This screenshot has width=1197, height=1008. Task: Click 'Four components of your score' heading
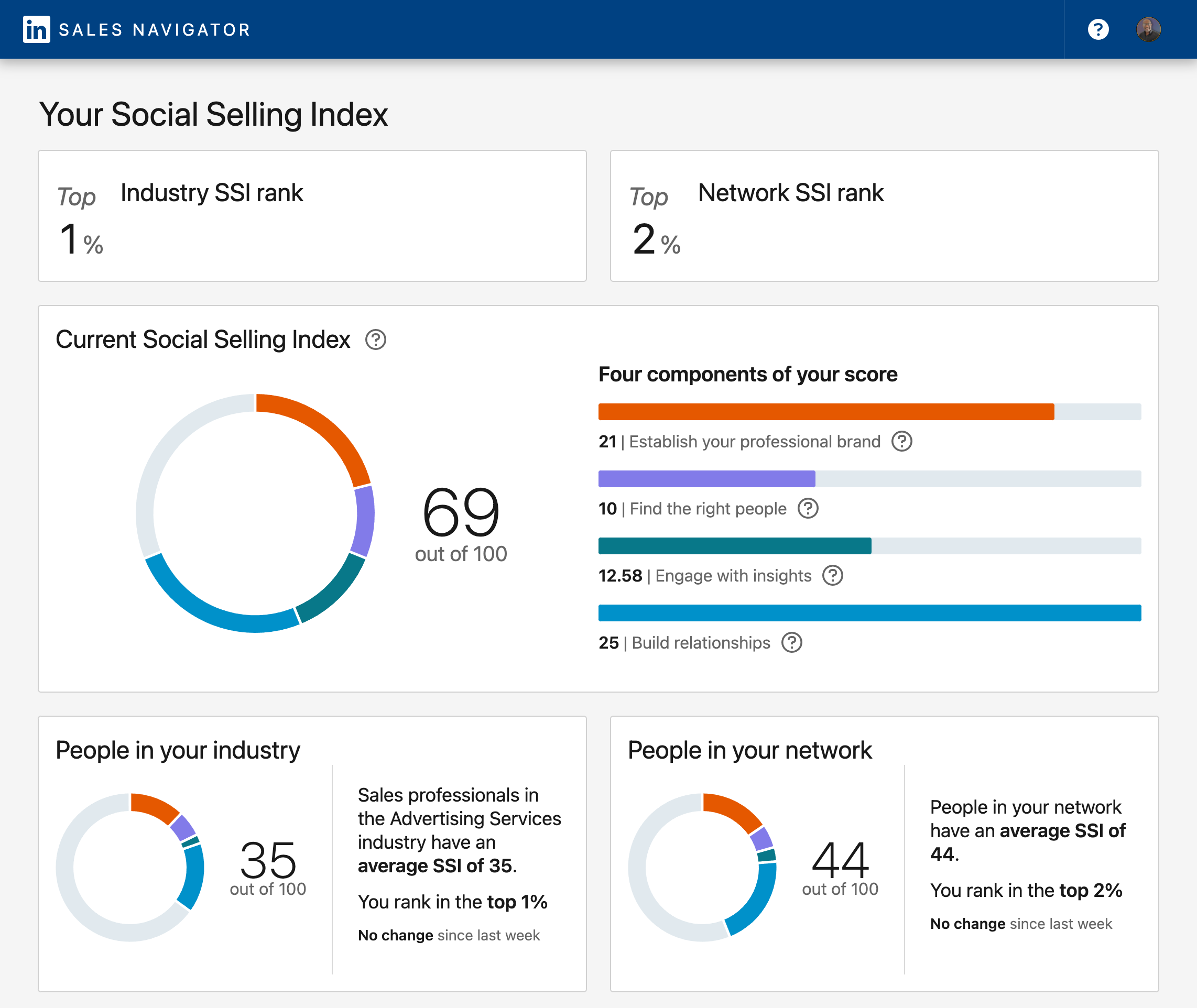tap(748, 374)
